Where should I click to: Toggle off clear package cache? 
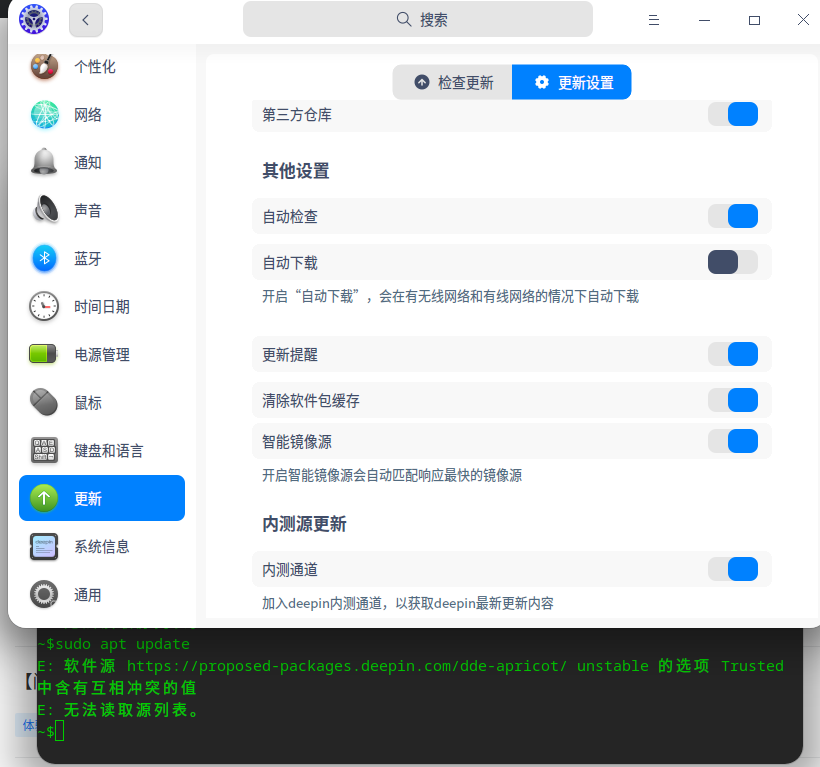pyautogui.click(x=733, y=400)
